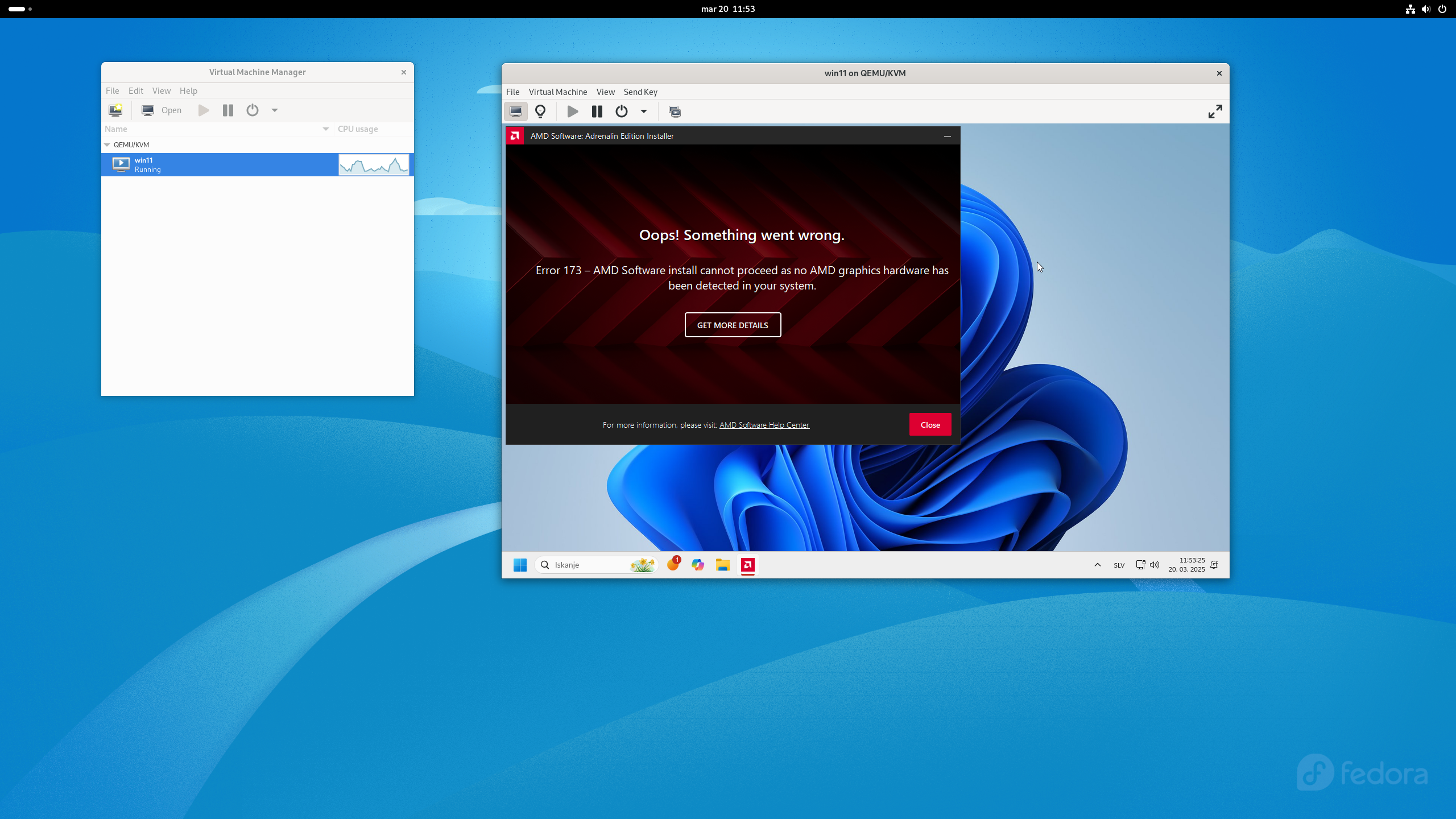Open the File menu in Virtual Machine Manager

[x=113, y=90]
